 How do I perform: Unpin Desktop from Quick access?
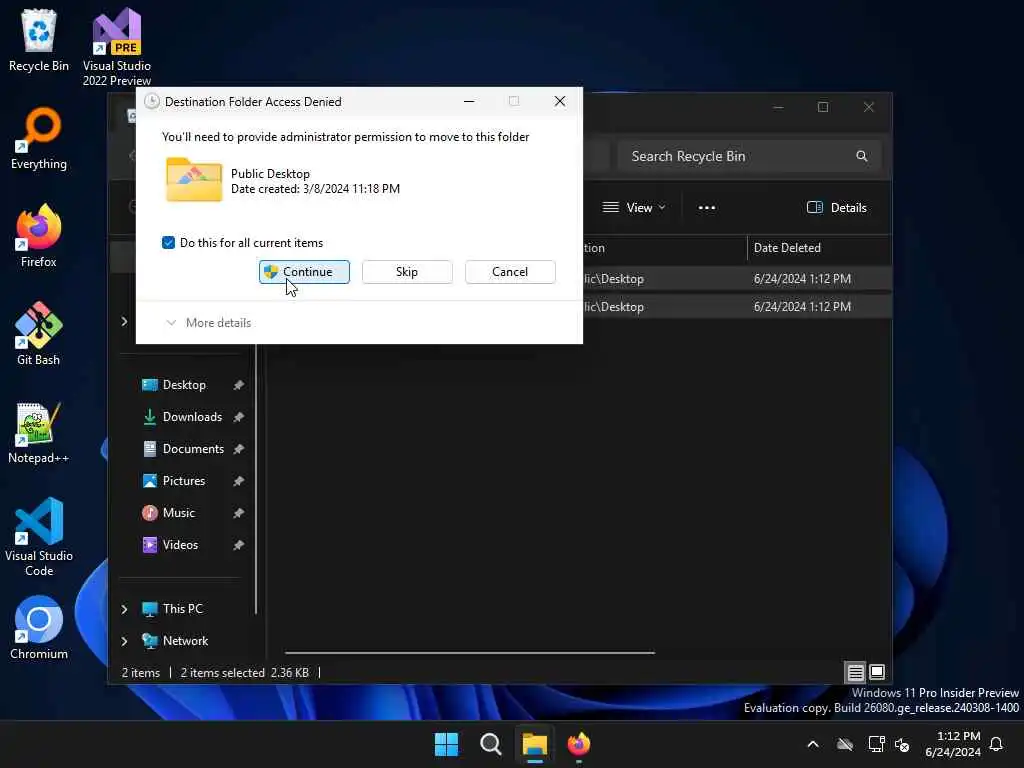tap(238, 385)
